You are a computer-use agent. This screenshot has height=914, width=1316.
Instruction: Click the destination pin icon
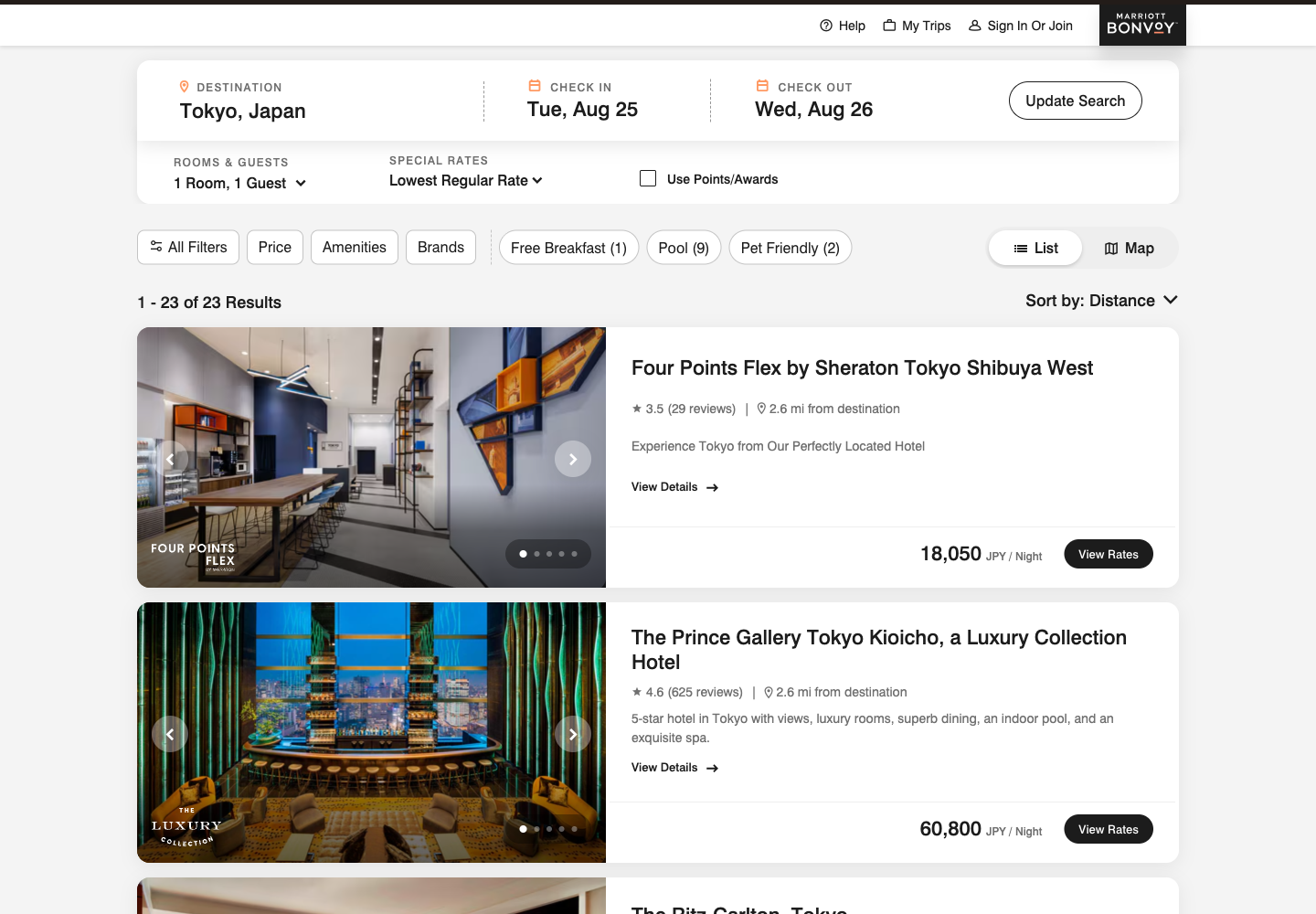coord(184,87)
